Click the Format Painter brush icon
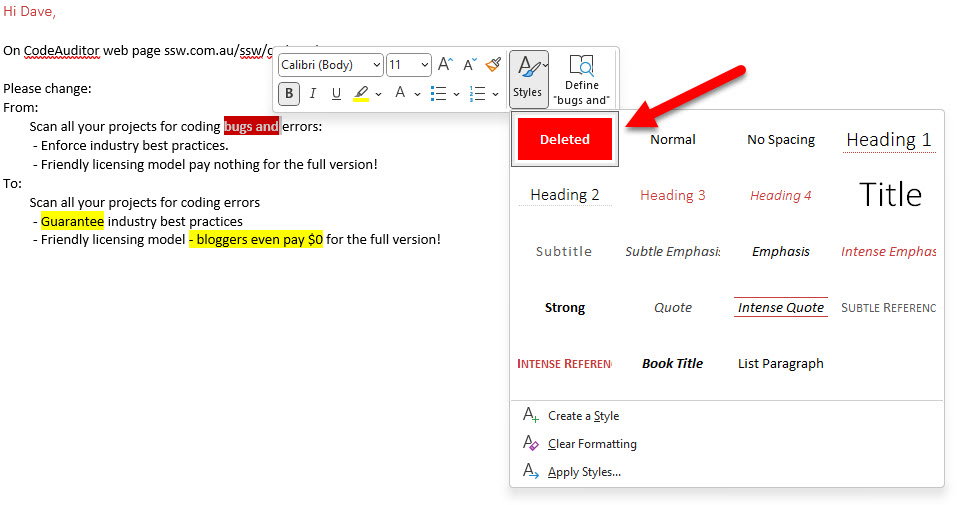Viewport: 960px width, 505px height. click(x=493, y=65)
